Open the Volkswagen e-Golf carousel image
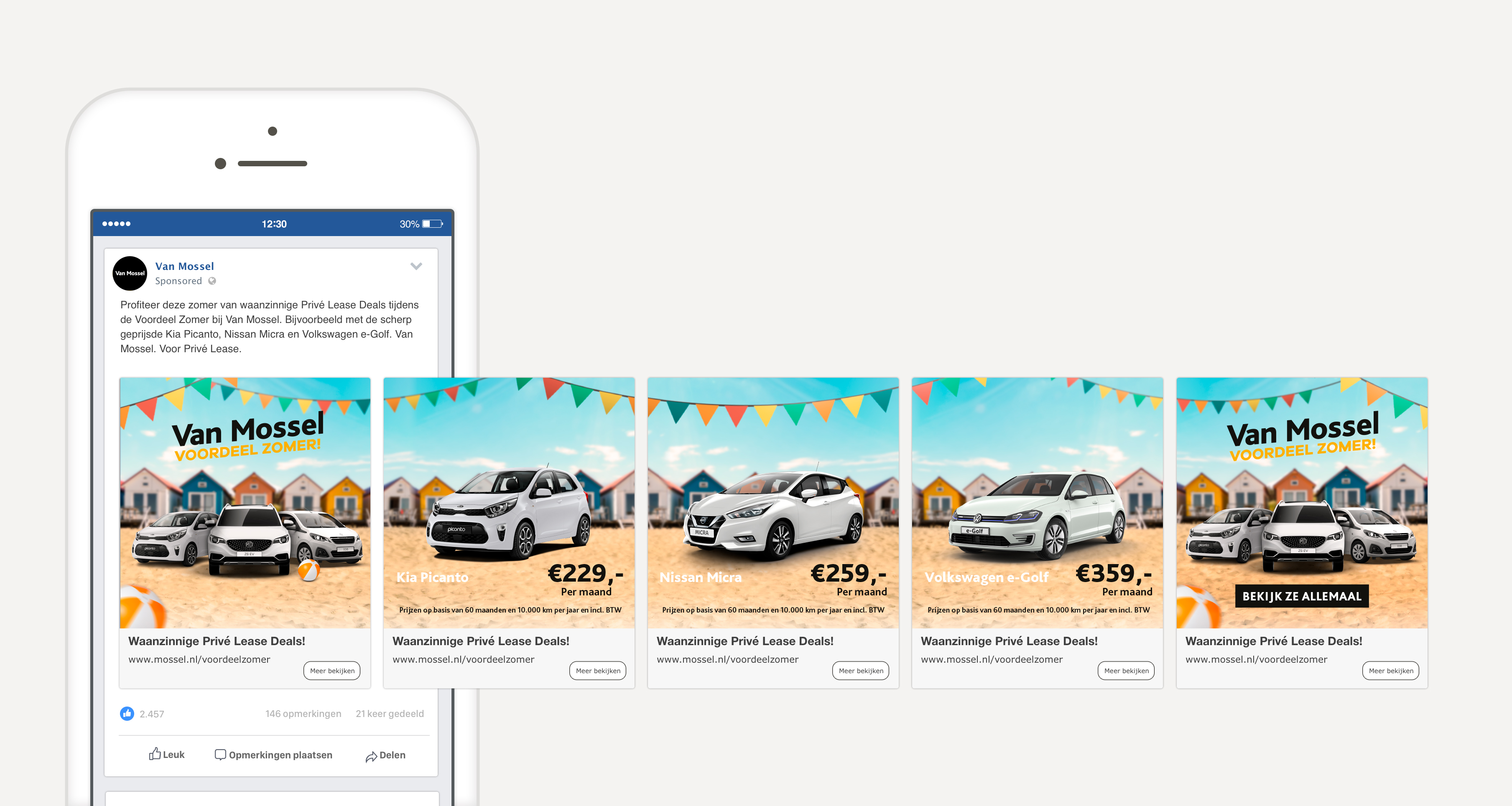 point(1037,503)
